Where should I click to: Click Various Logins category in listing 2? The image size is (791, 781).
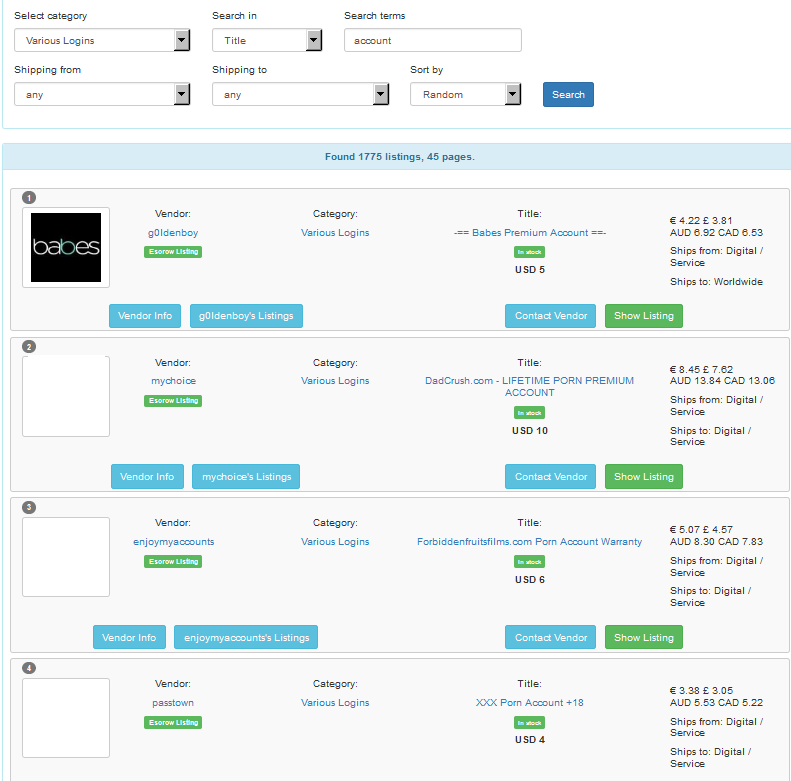pyautogui.click(x=335, y=381)
